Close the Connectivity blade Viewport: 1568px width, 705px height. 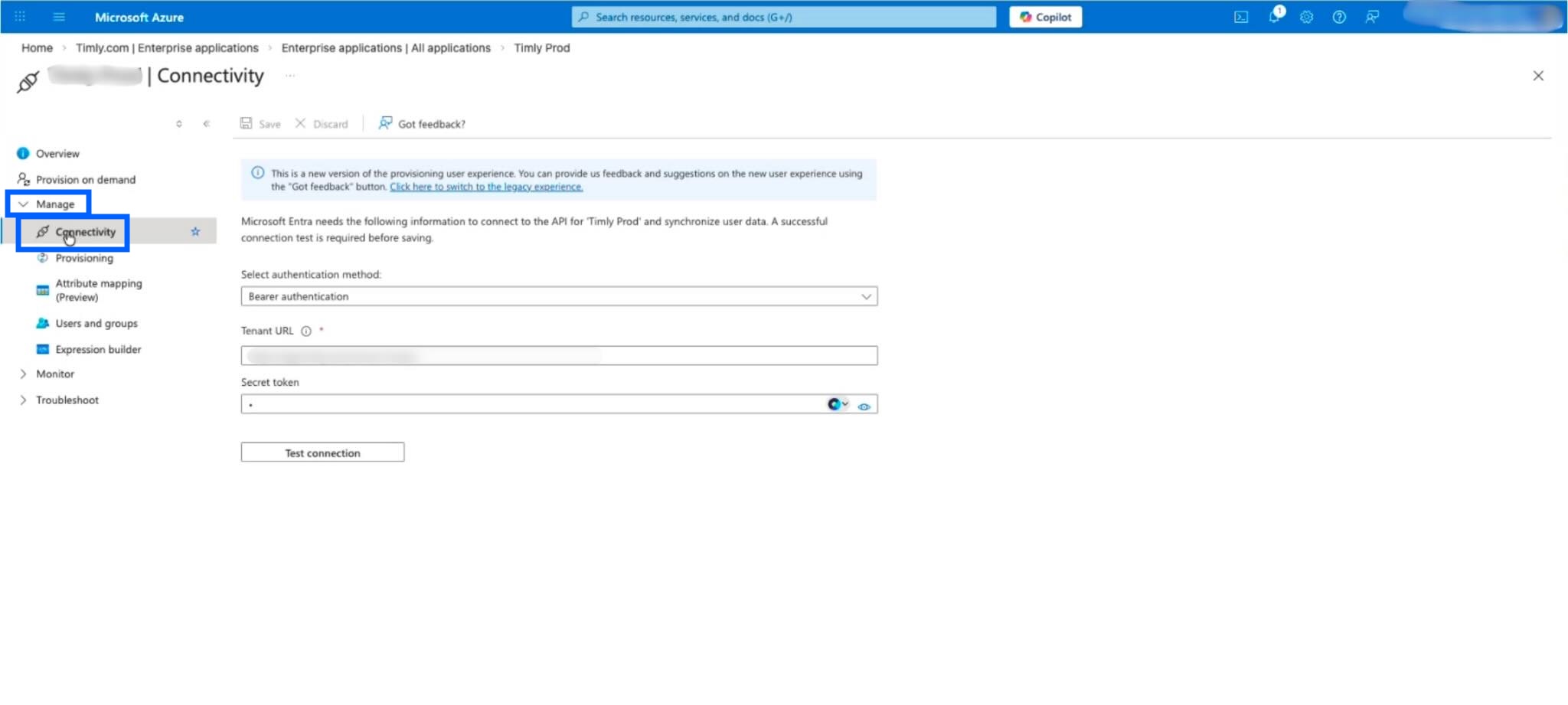click(1538, 76)
